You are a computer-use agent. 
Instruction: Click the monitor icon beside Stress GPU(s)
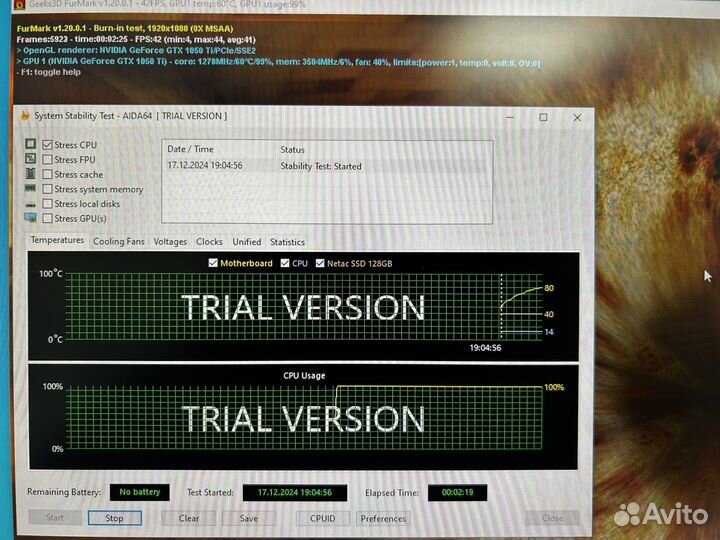tap(31, 218)
